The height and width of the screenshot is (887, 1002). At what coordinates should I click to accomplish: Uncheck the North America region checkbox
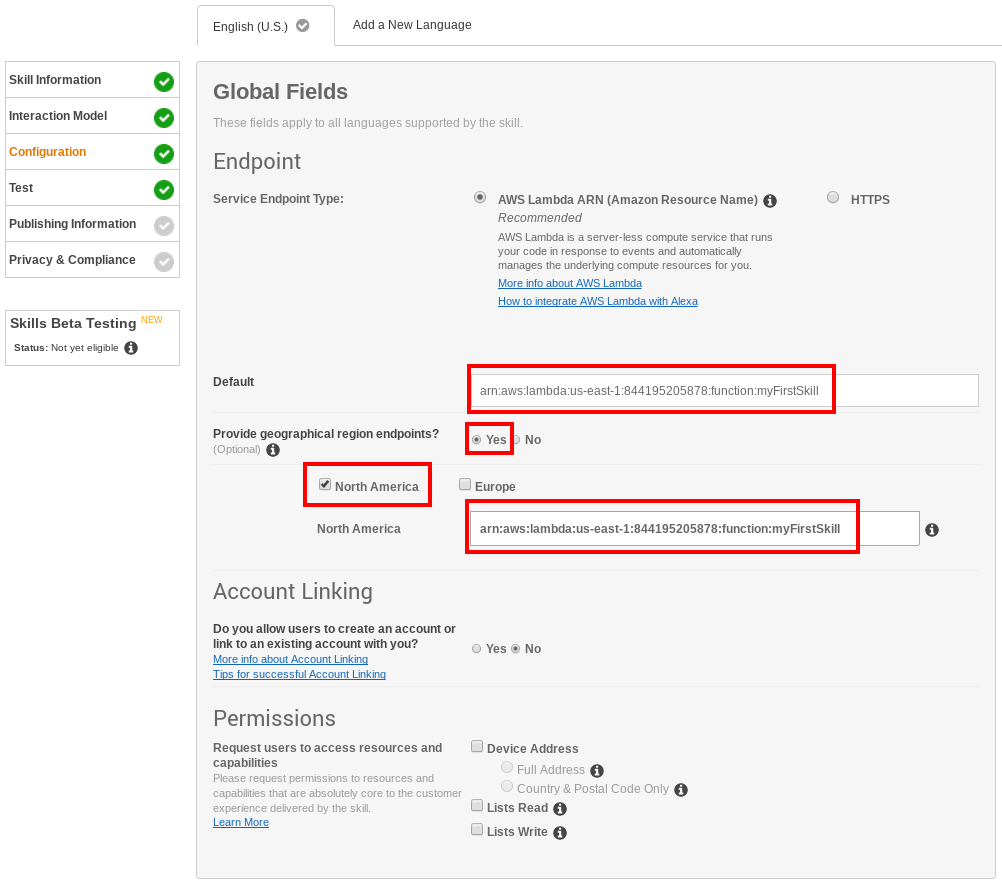(325, 484)
